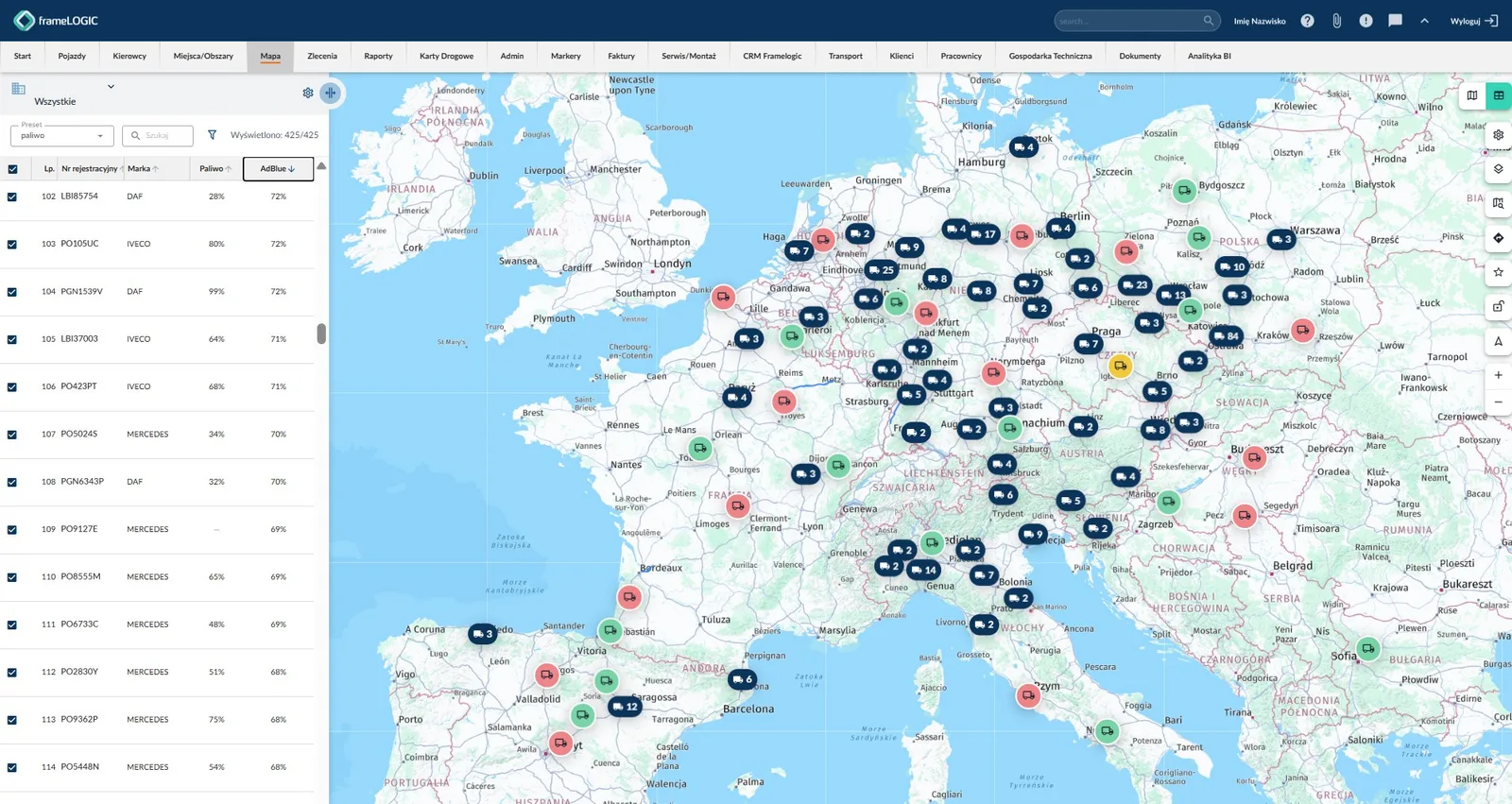Viewport: 1512px width, 804px height.
Task: Toggle the checkbox for row PGN1539V
Action: (12, 292)
